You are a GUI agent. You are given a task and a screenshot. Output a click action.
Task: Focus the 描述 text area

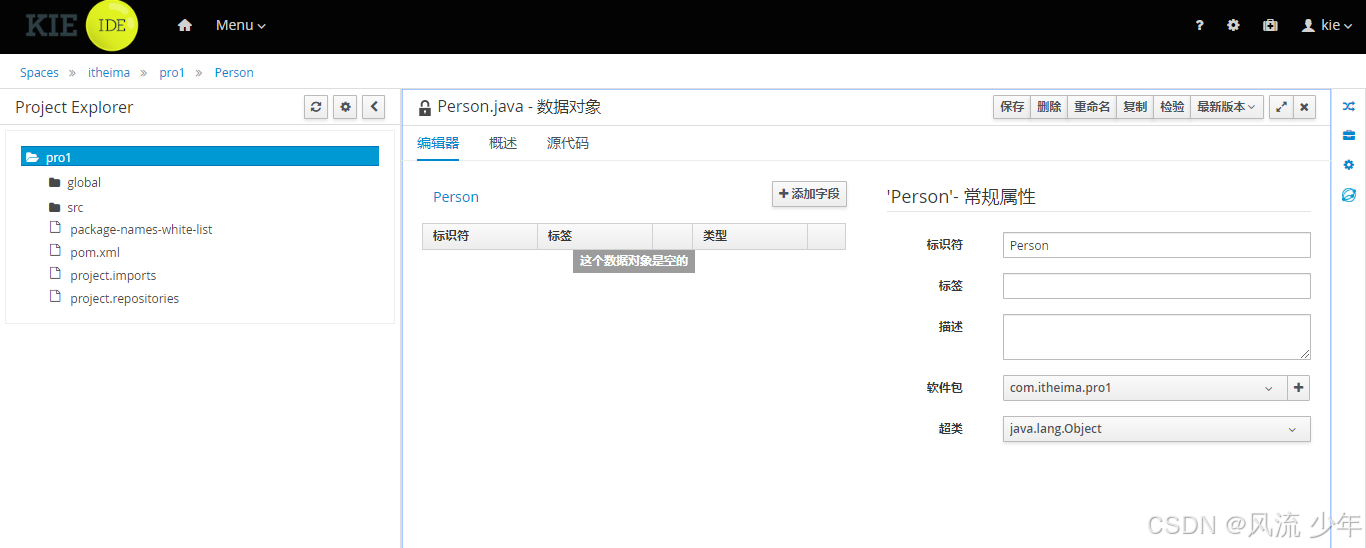[1157, 337]
